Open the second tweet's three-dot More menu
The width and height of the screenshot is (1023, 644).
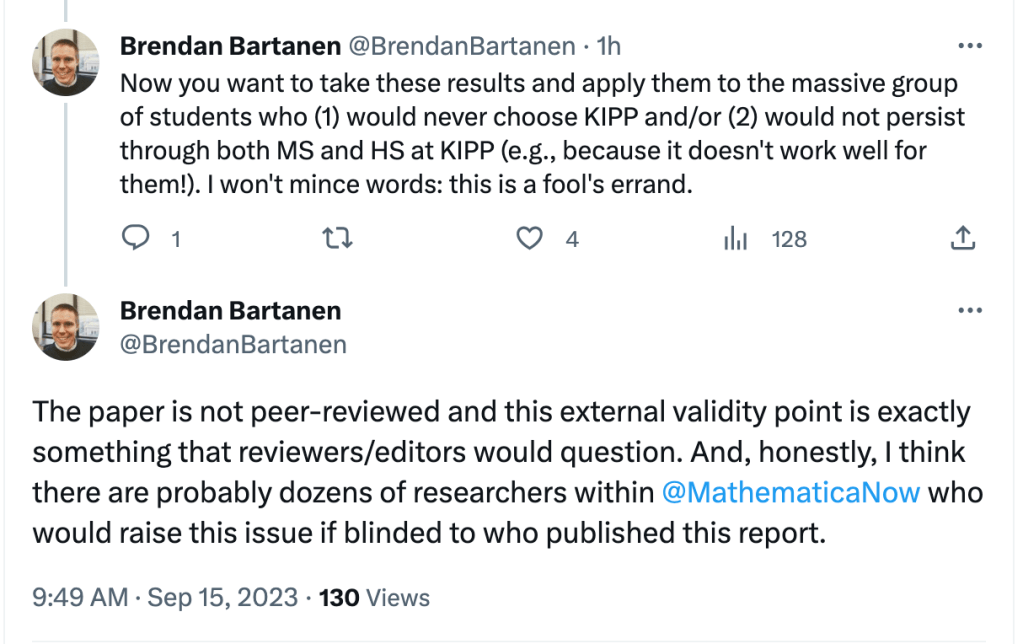(970, 311)
